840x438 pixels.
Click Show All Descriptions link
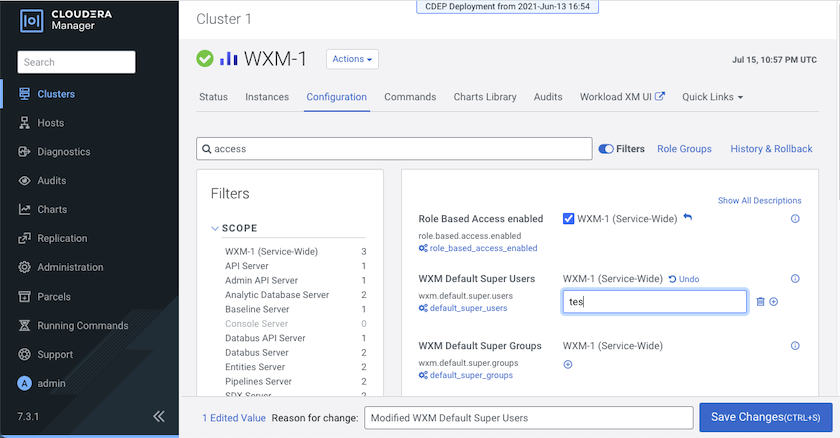(759, 201)
